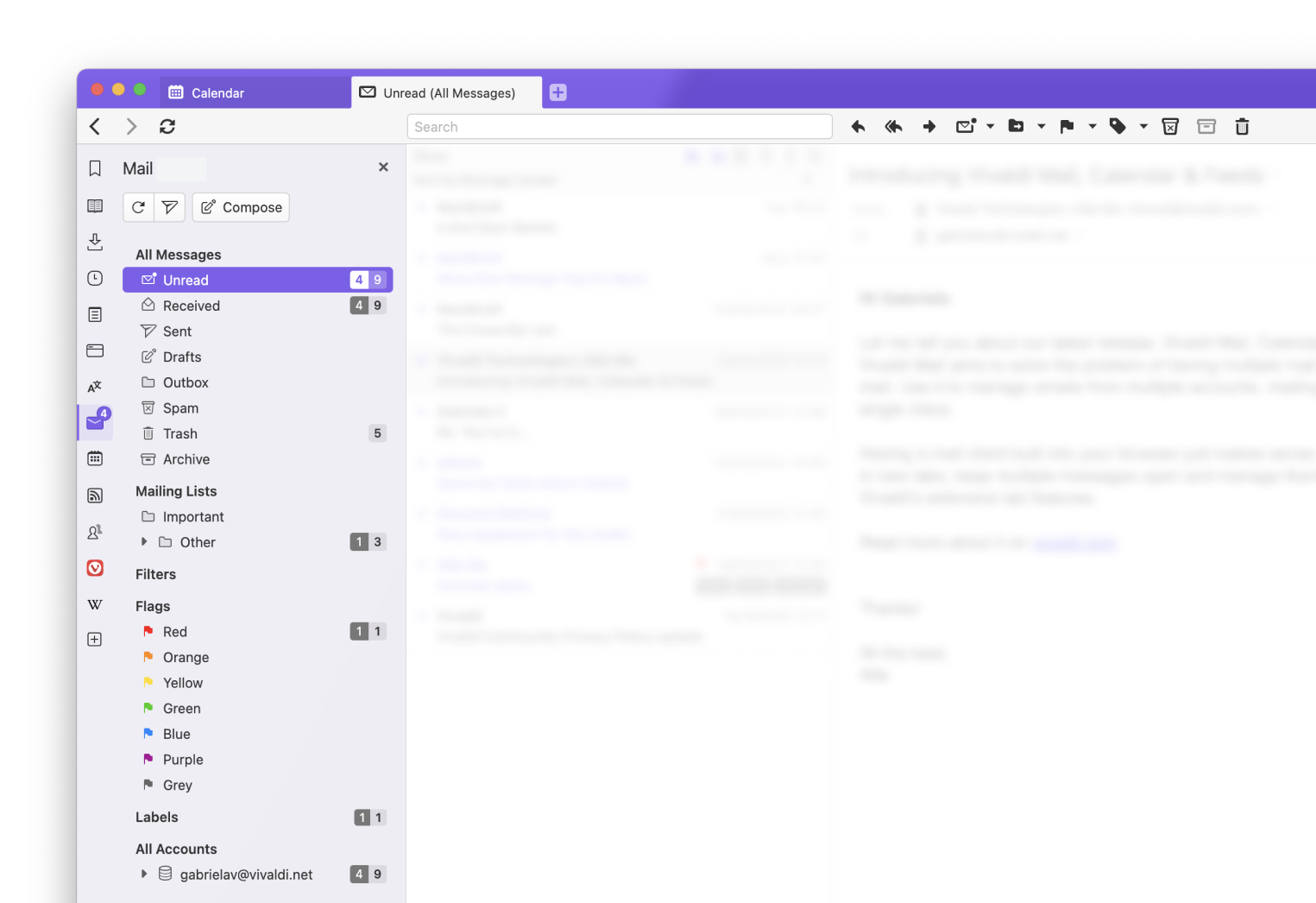The height and width of the screenshot is (903, 1316).
Task: Click the Forward arrow icon
Action: pyautogui.click(x=929, y=127)
